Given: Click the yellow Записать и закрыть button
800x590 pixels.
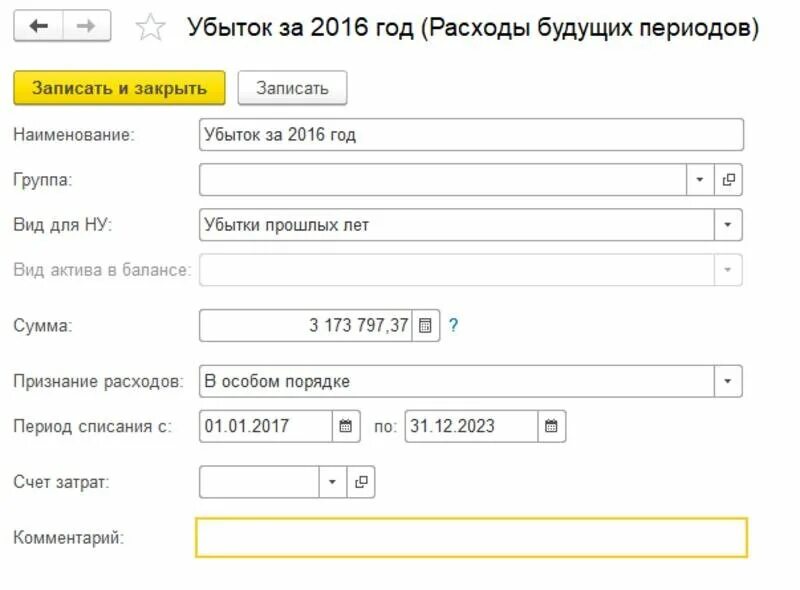Looking at the screenshot, I should [x=119, y=88].
